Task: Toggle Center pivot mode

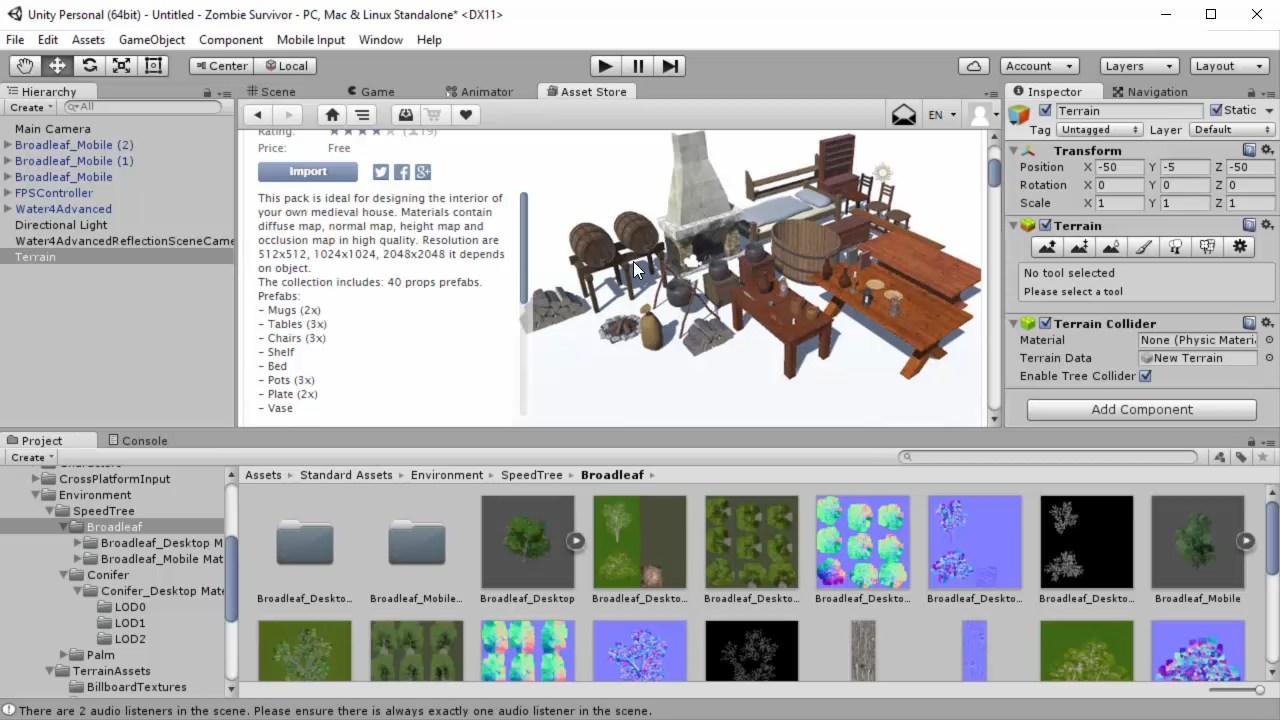Action: (221, 66)
